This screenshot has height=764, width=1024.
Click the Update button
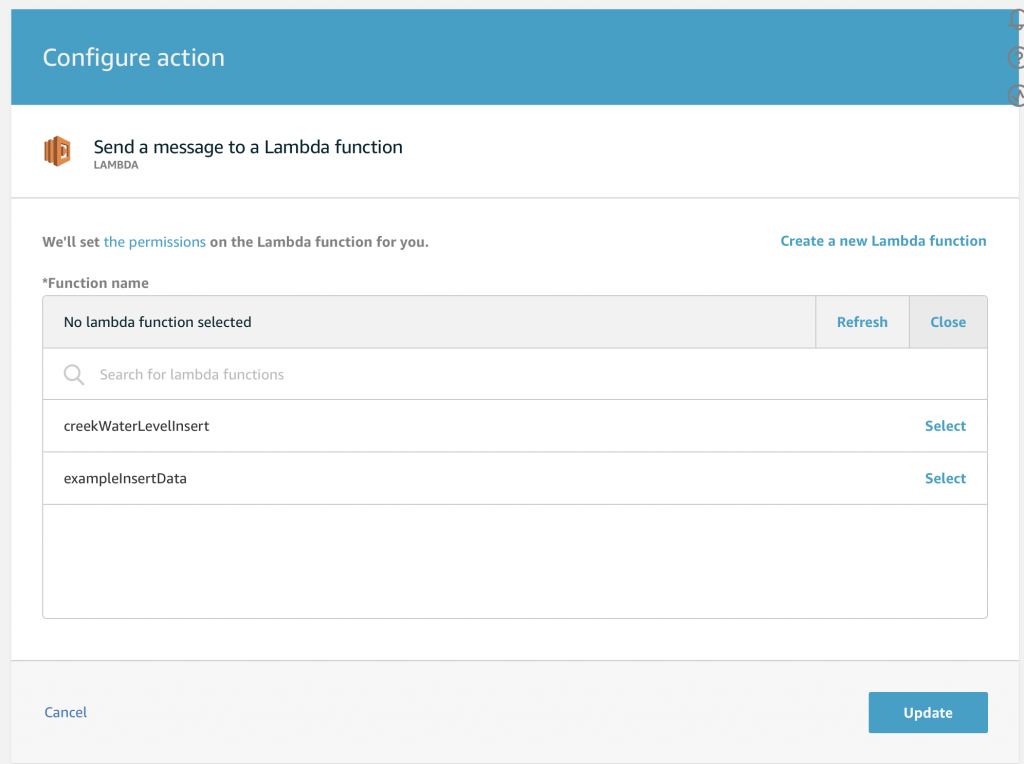pyautogui.click(x=928, y=712)
